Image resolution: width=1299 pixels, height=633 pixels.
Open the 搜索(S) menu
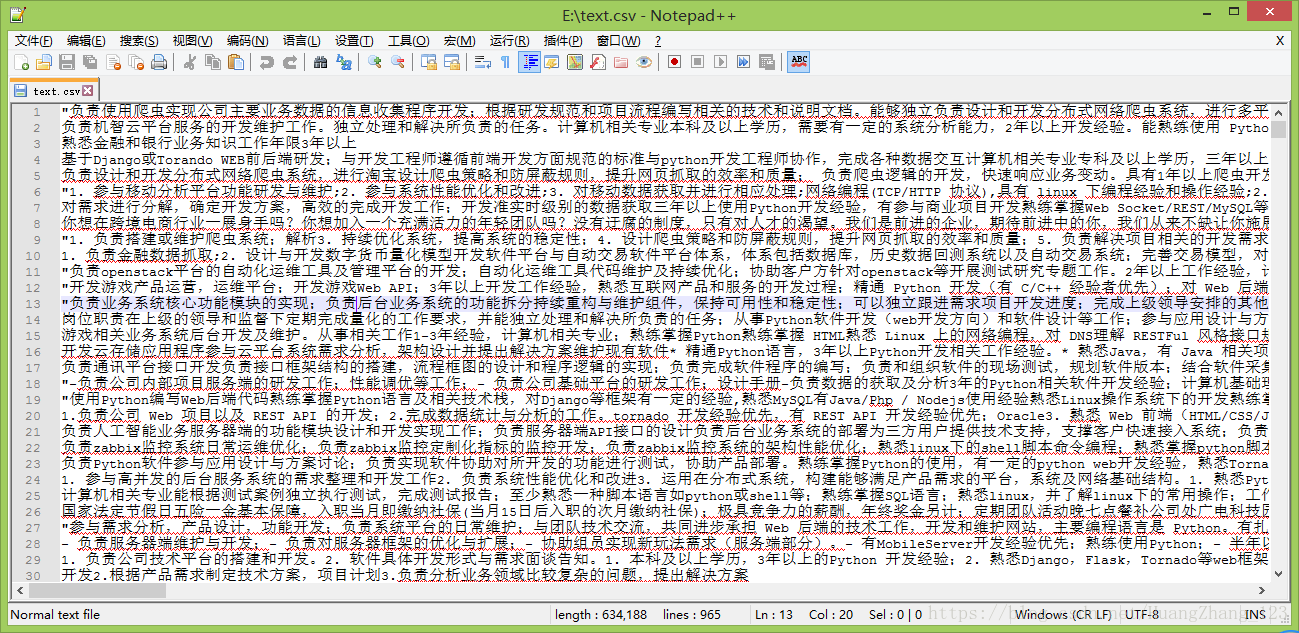point(139,41)
